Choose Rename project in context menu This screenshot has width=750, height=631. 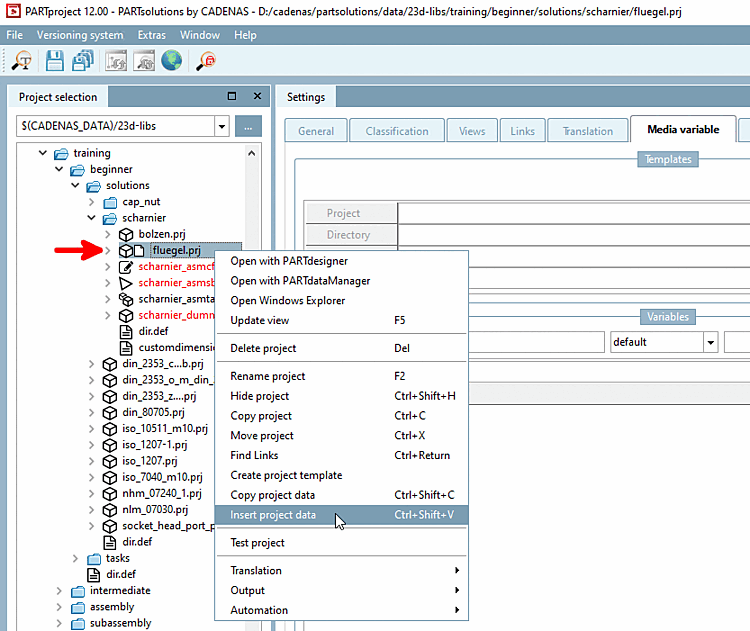[x=342, y=376]
